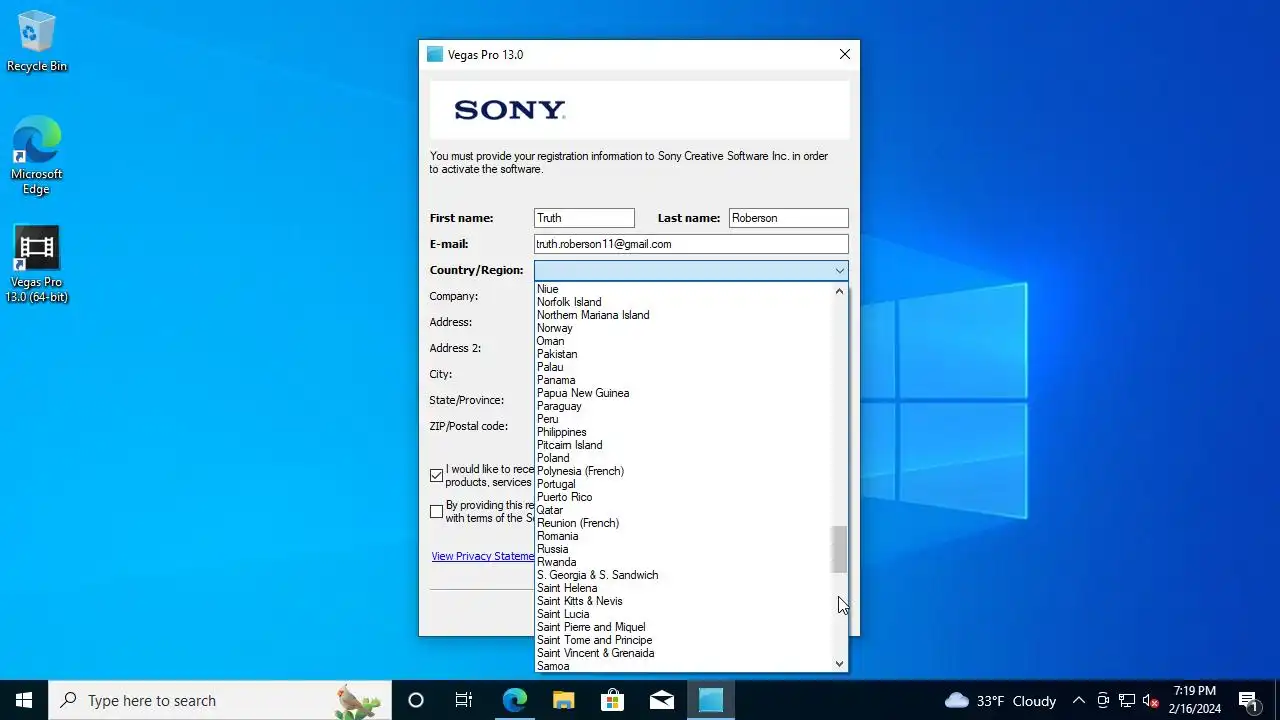
Task: Select Pakistan from the list
Action: 683,354
